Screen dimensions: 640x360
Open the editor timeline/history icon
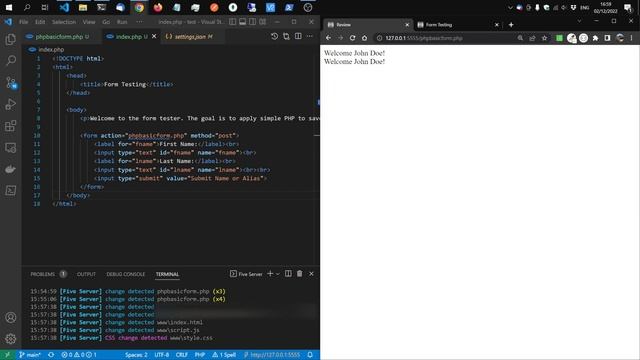[x=274, y=36]
